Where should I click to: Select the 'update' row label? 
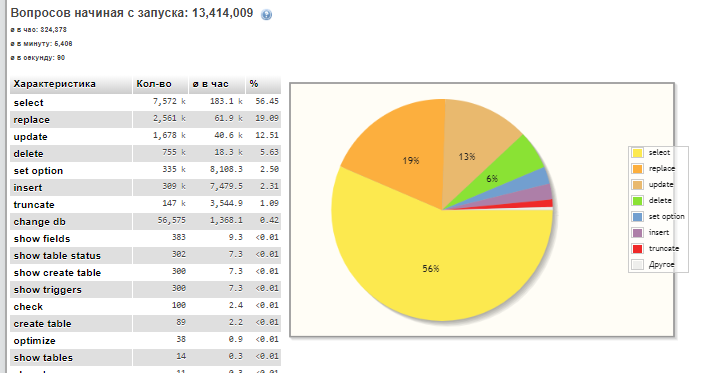pos(31,137)
